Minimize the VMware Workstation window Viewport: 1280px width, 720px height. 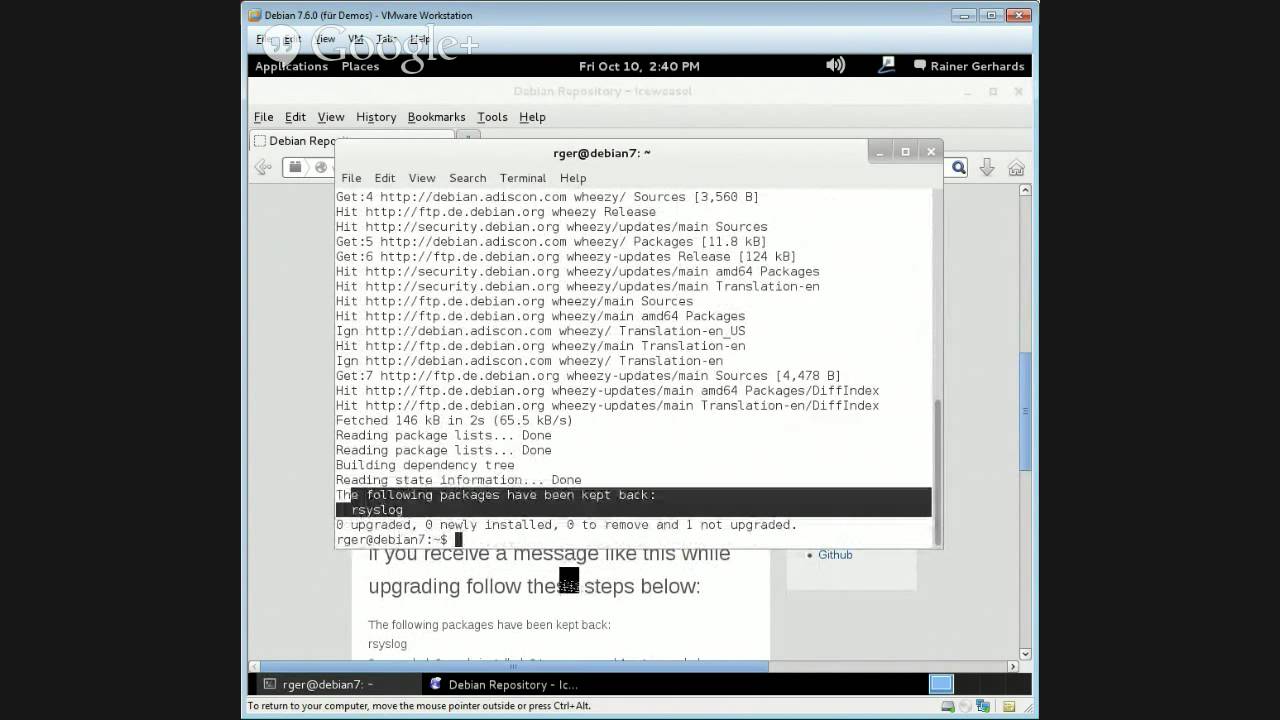[x=964, y=15]
